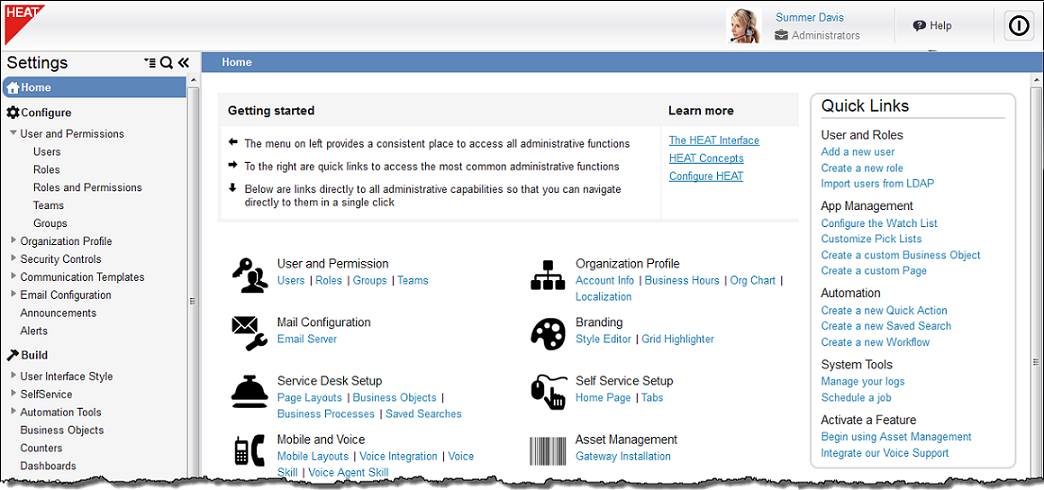Click the User and Permission keys icon
The image size is (1044, 490).
(x=250, y=275)
